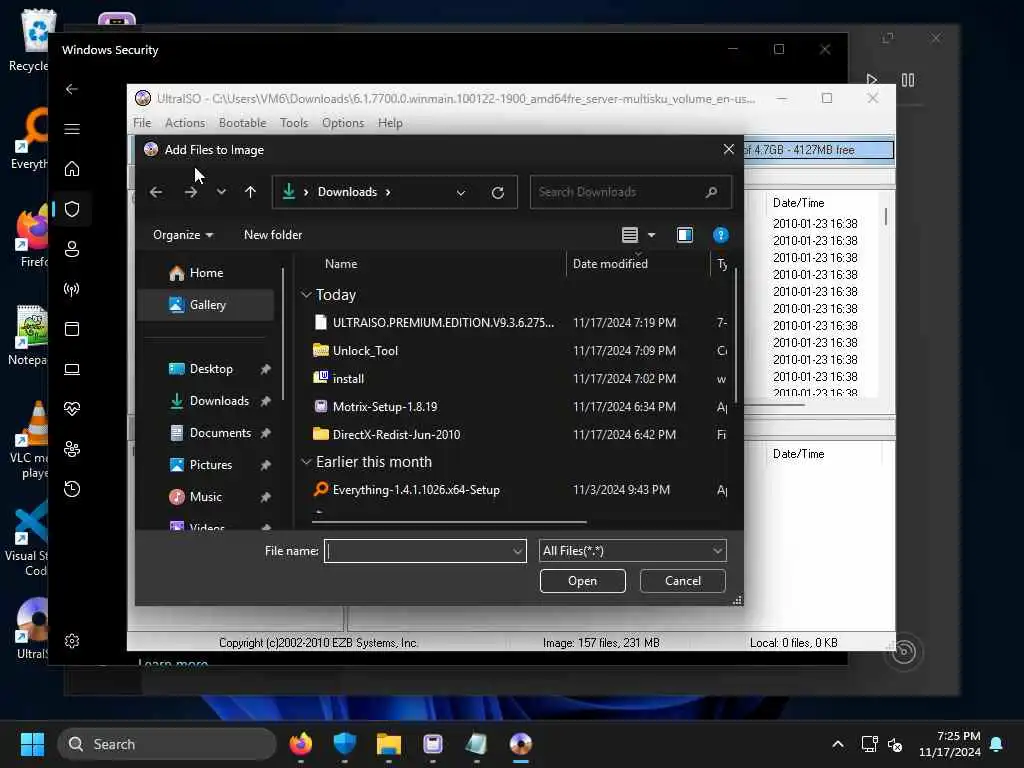Image resolution: width=1024 pixels, height=768 pixels.
Task: Click the New folder button
Action: pyautogui.click(x=273, y=235)
